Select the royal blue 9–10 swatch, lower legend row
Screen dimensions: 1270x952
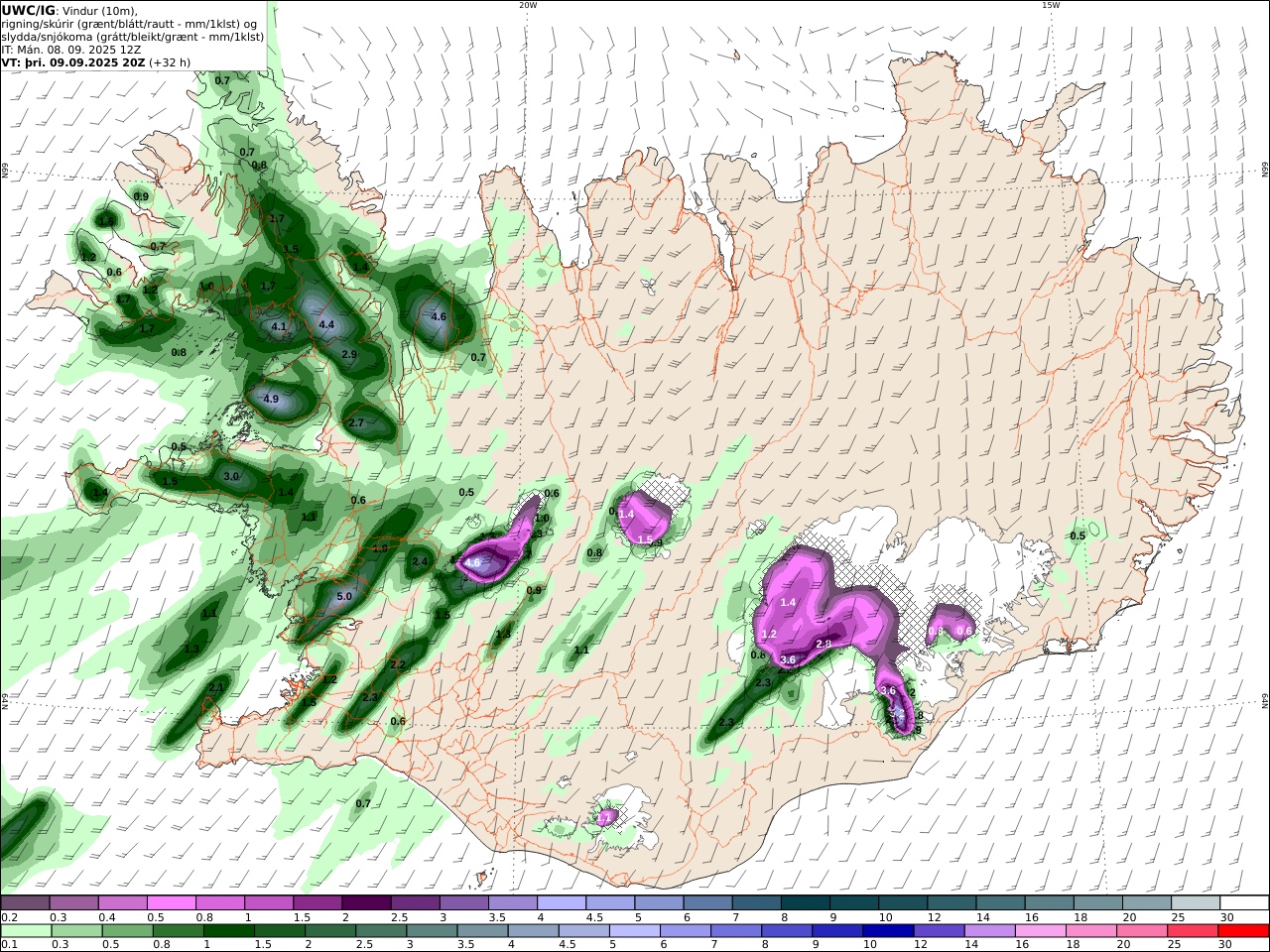coord(837,931)
